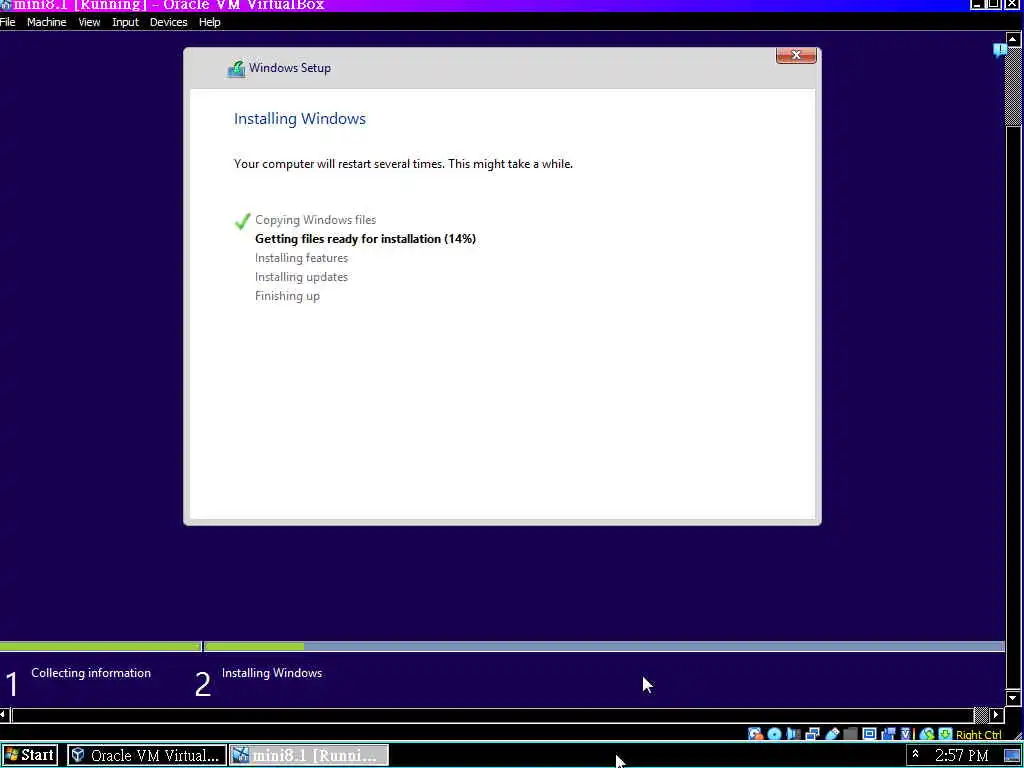Viewport: 1024px width, 768px height.
Task: Click the mouse integration status icon
Action: point(926,734)
